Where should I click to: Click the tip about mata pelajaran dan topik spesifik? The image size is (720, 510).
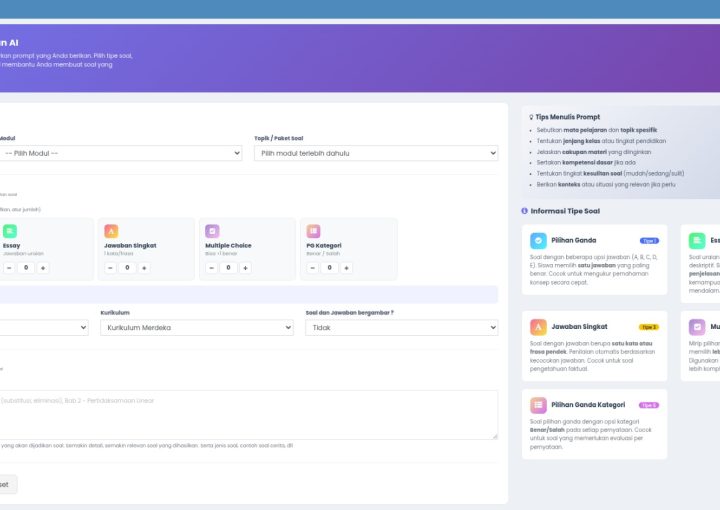596,130
